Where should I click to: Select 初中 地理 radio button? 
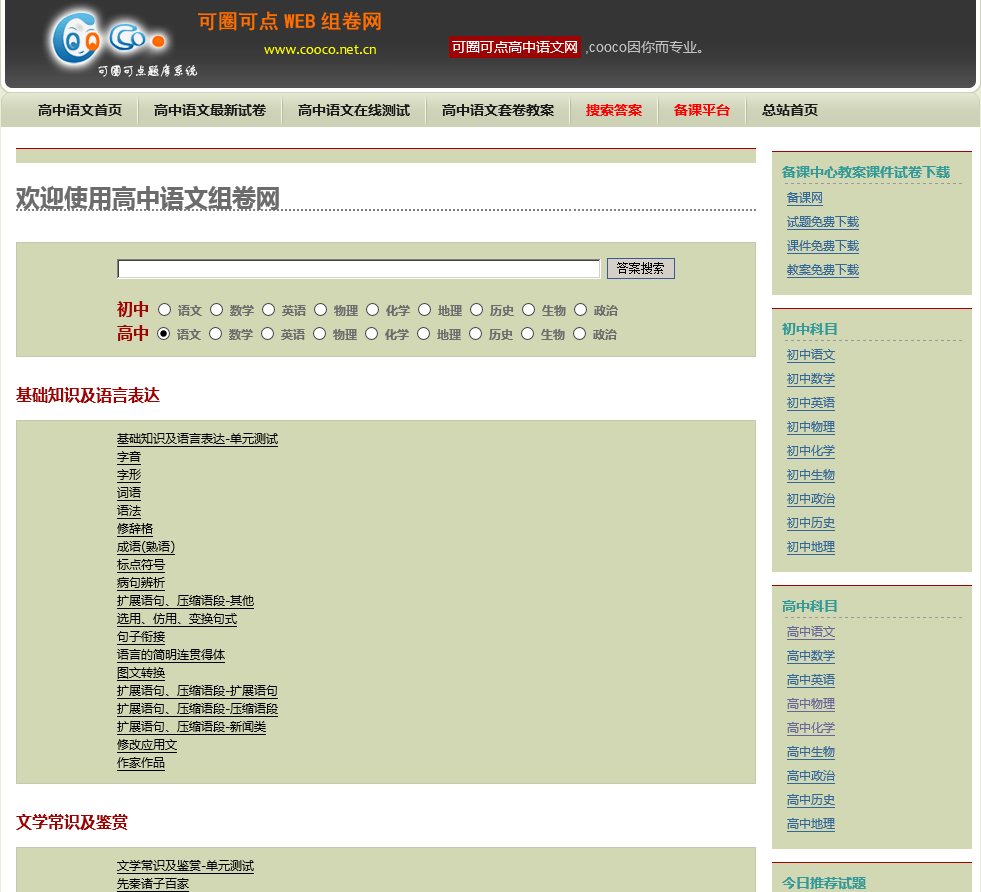pos(424,310)
